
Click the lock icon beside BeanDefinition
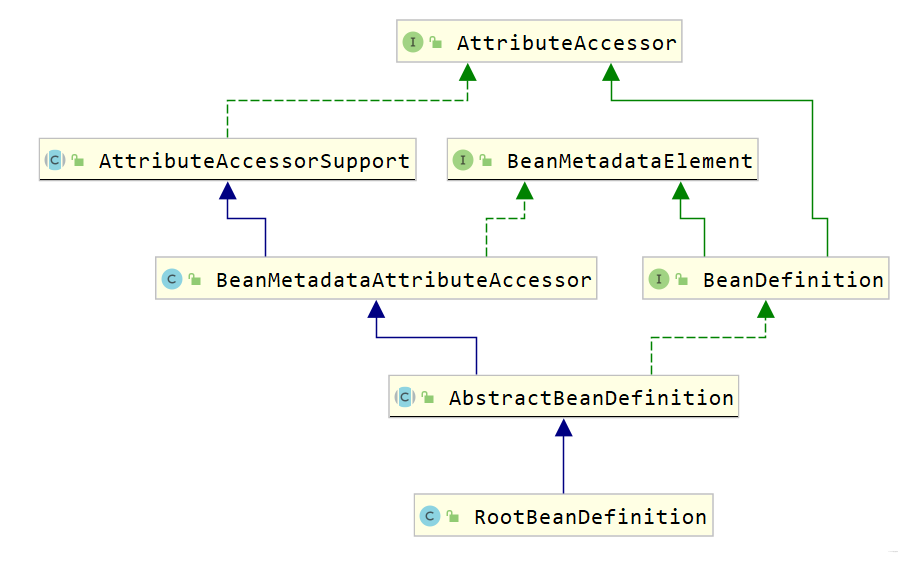(681, 280)
